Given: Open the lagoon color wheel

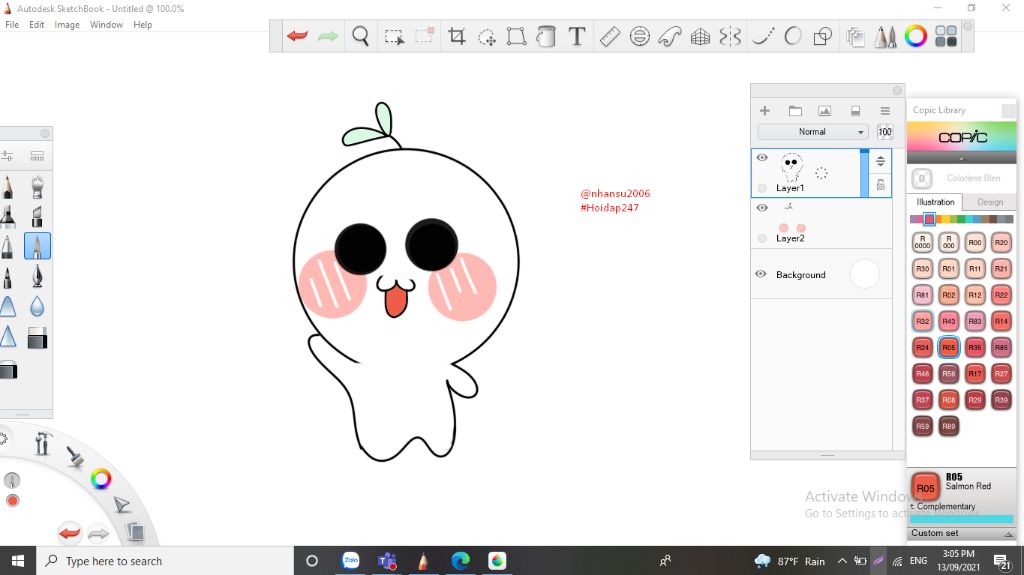Looking at the screenshot, I should [x=101, y=479].
